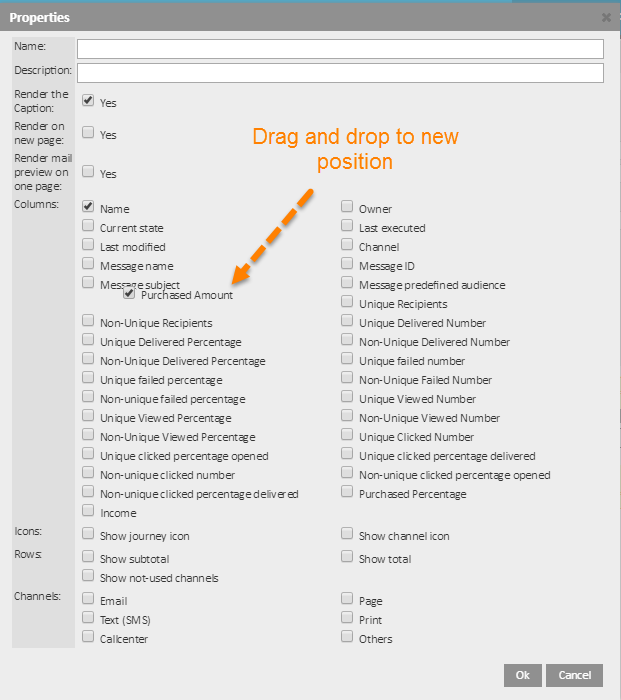Uncheck Render the Caption Yes checkbox
Image resolution: width=621 pixels, height=700 pixels.
point(88,102)
